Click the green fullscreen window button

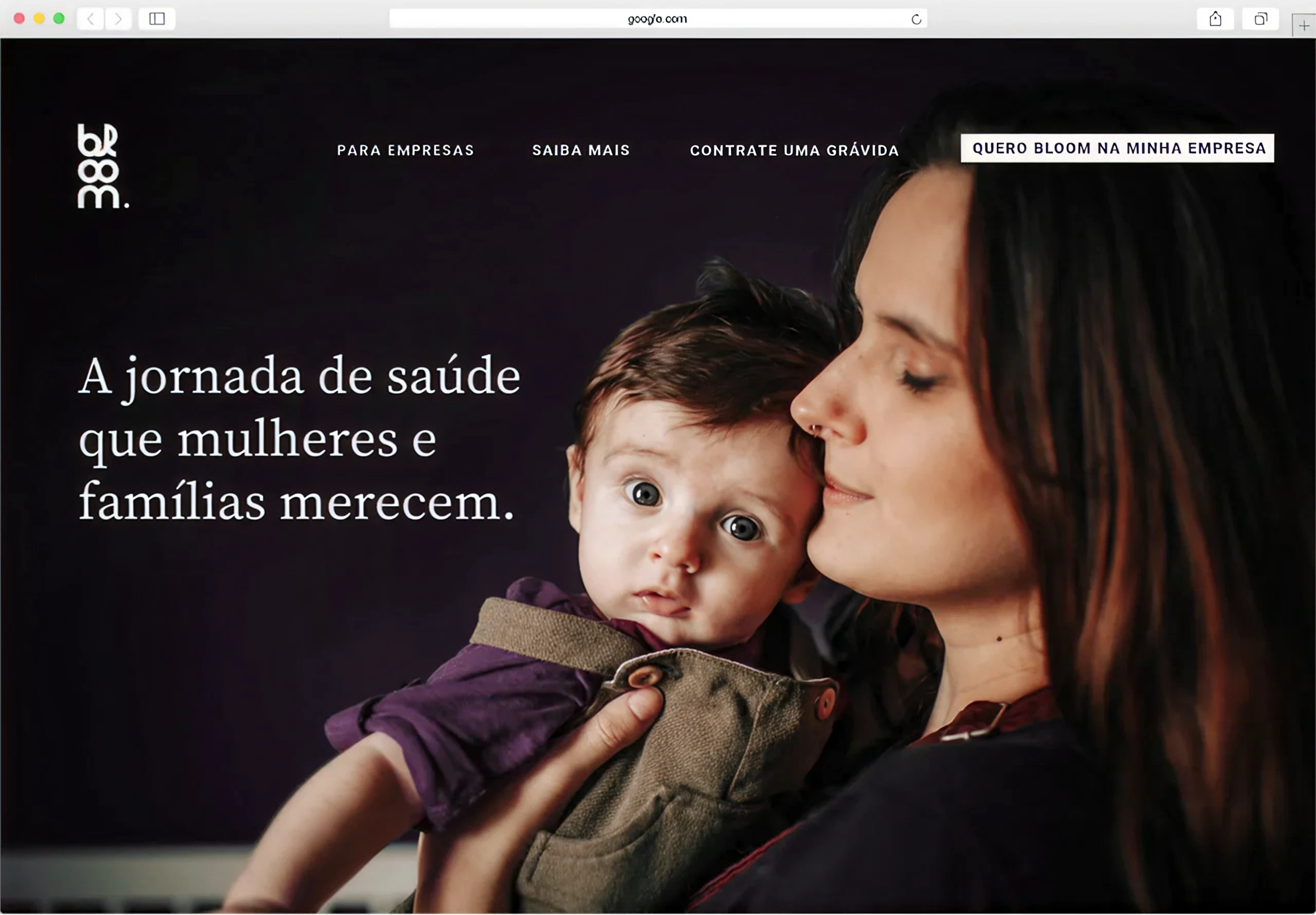(59, 19)
